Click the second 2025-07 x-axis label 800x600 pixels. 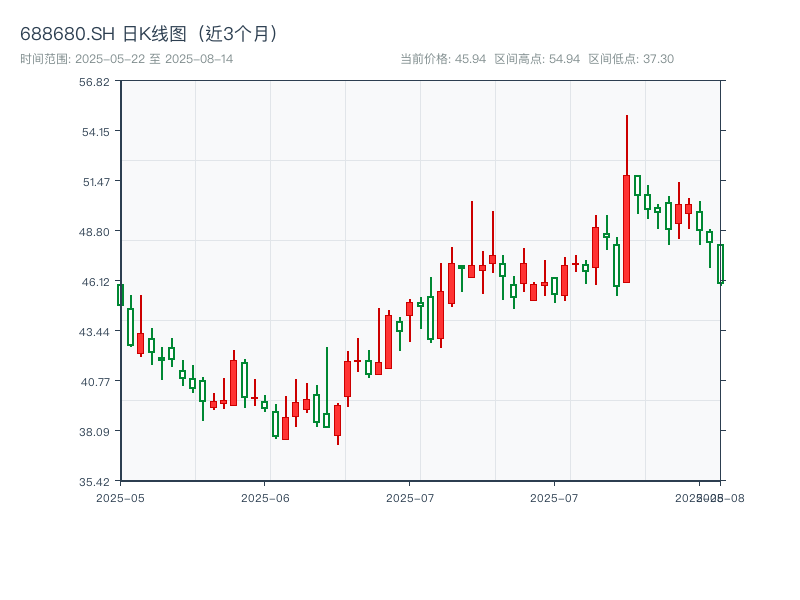pos(554,497)
